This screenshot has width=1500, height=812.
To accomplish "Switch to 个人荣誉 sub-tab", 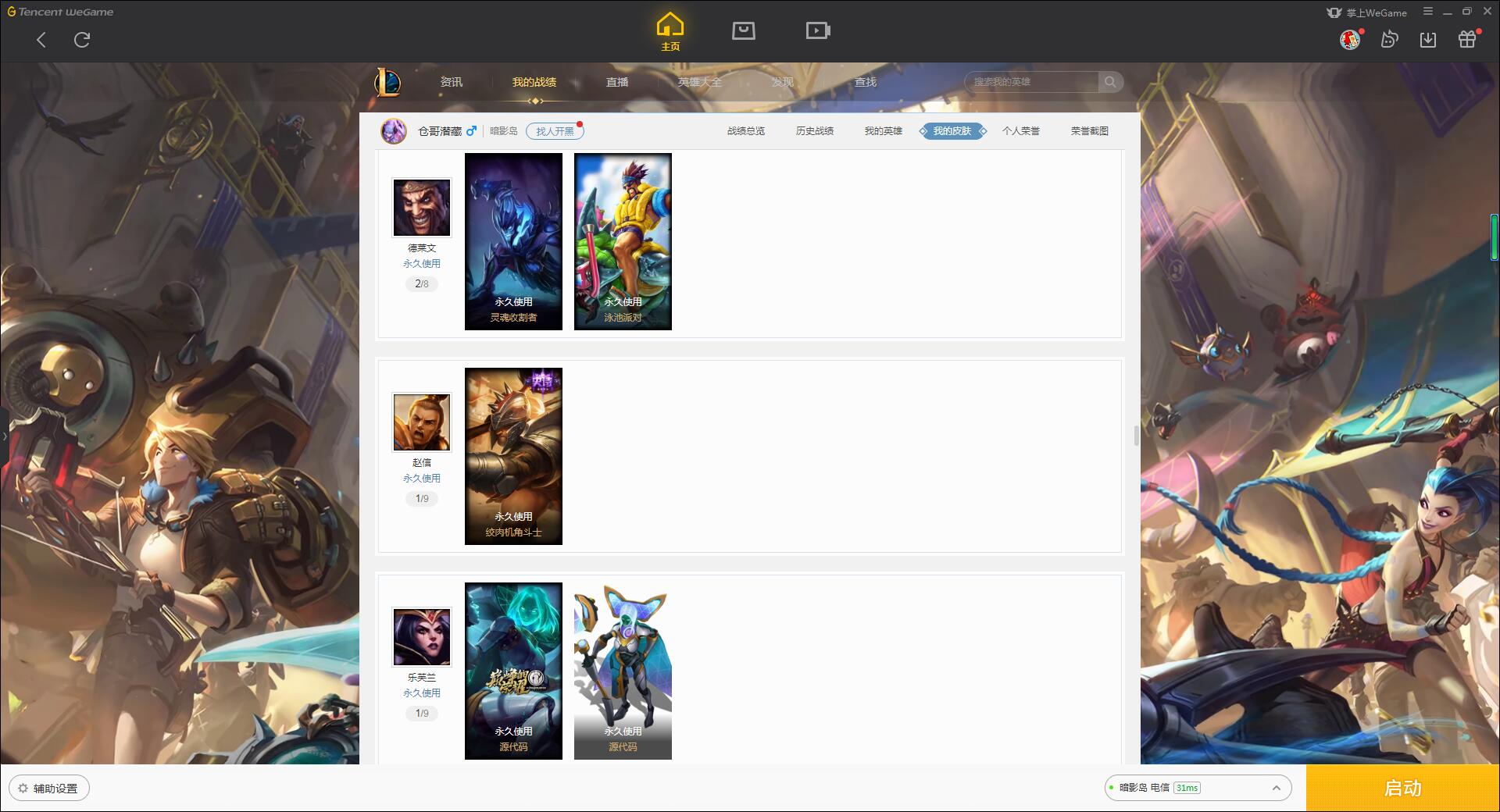I will tap(1021, 131).
